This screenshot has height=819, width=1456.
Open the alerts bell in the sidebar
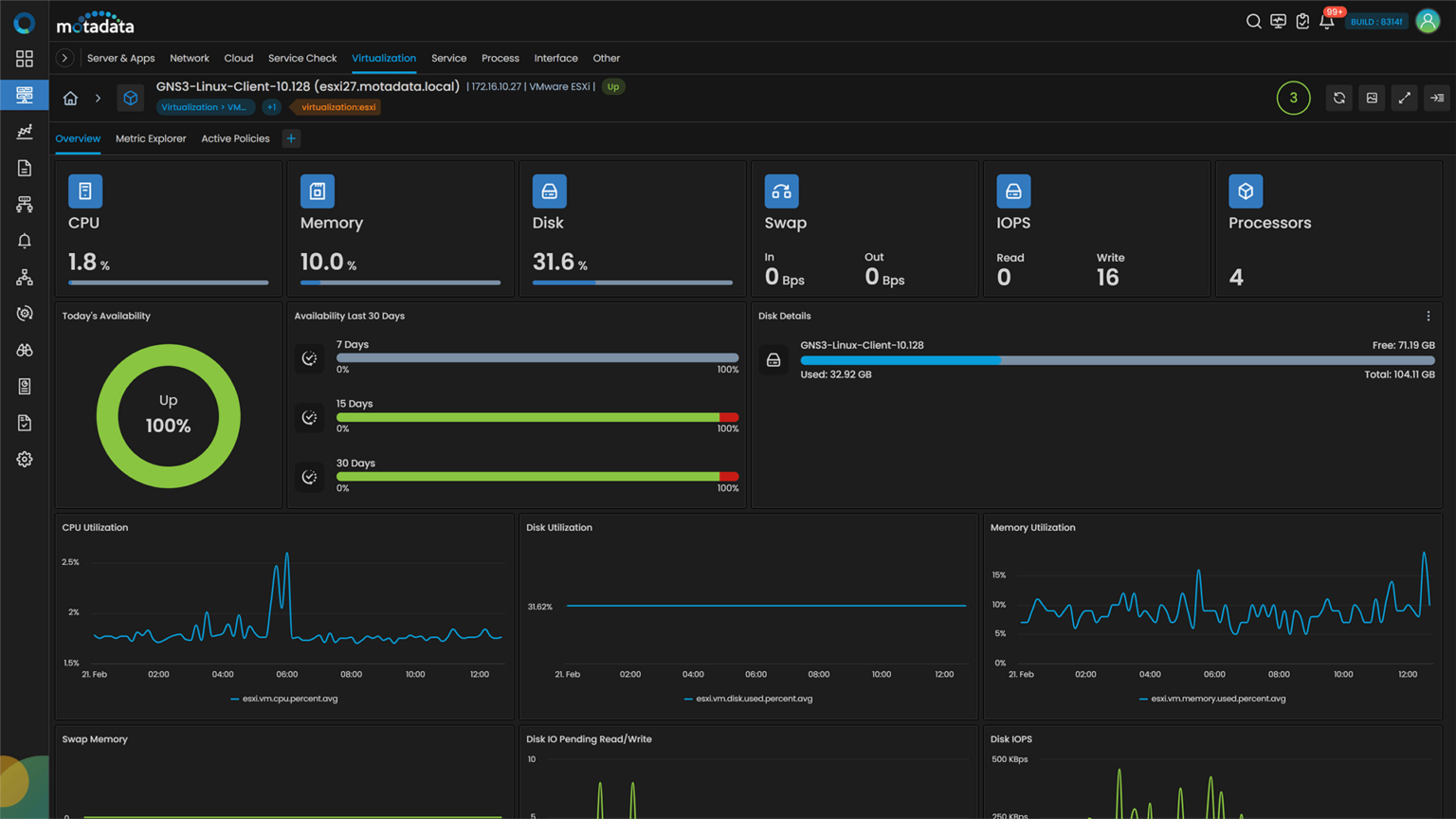pyautogui.click(x=25, y=240)
